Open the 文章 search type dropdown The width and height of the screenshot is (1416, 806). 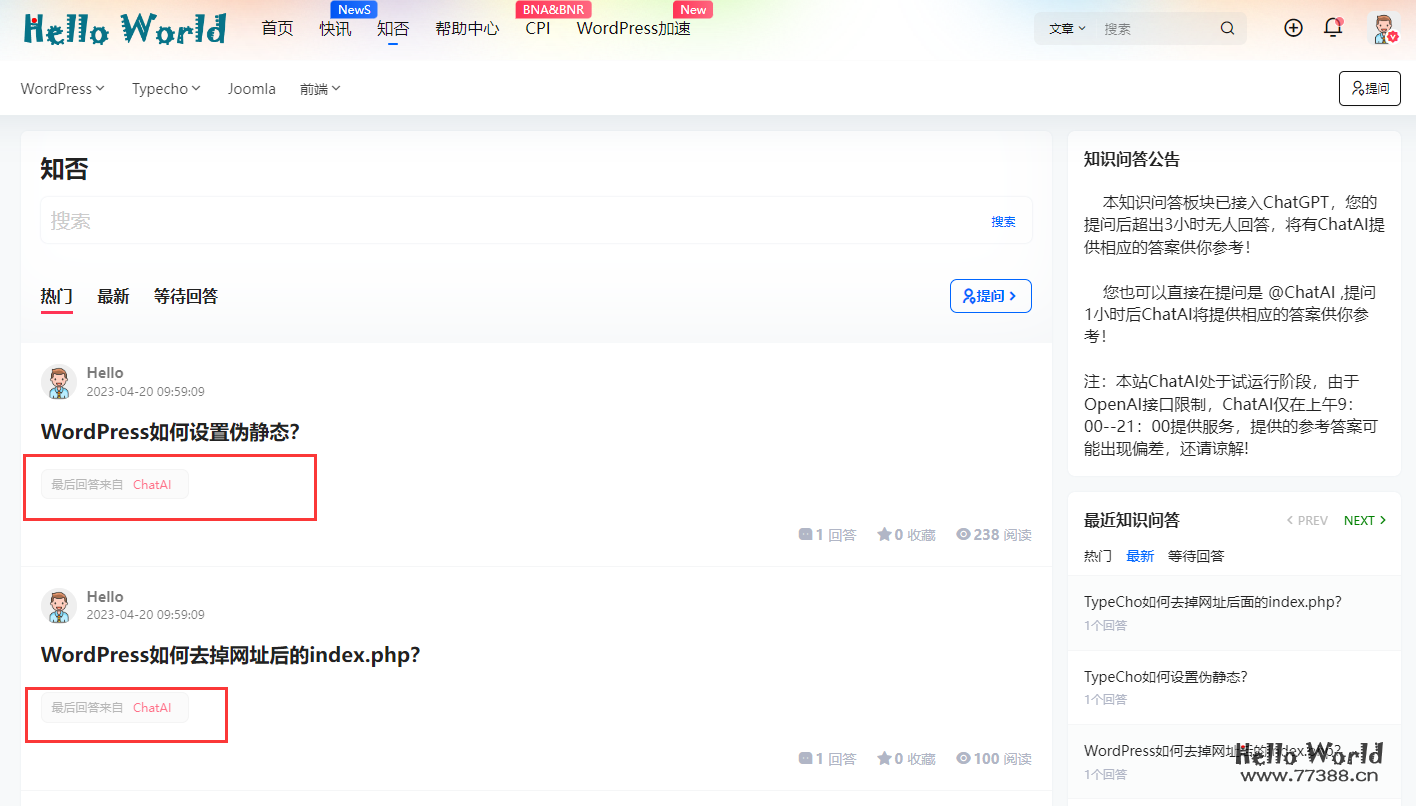(1065, 28)
